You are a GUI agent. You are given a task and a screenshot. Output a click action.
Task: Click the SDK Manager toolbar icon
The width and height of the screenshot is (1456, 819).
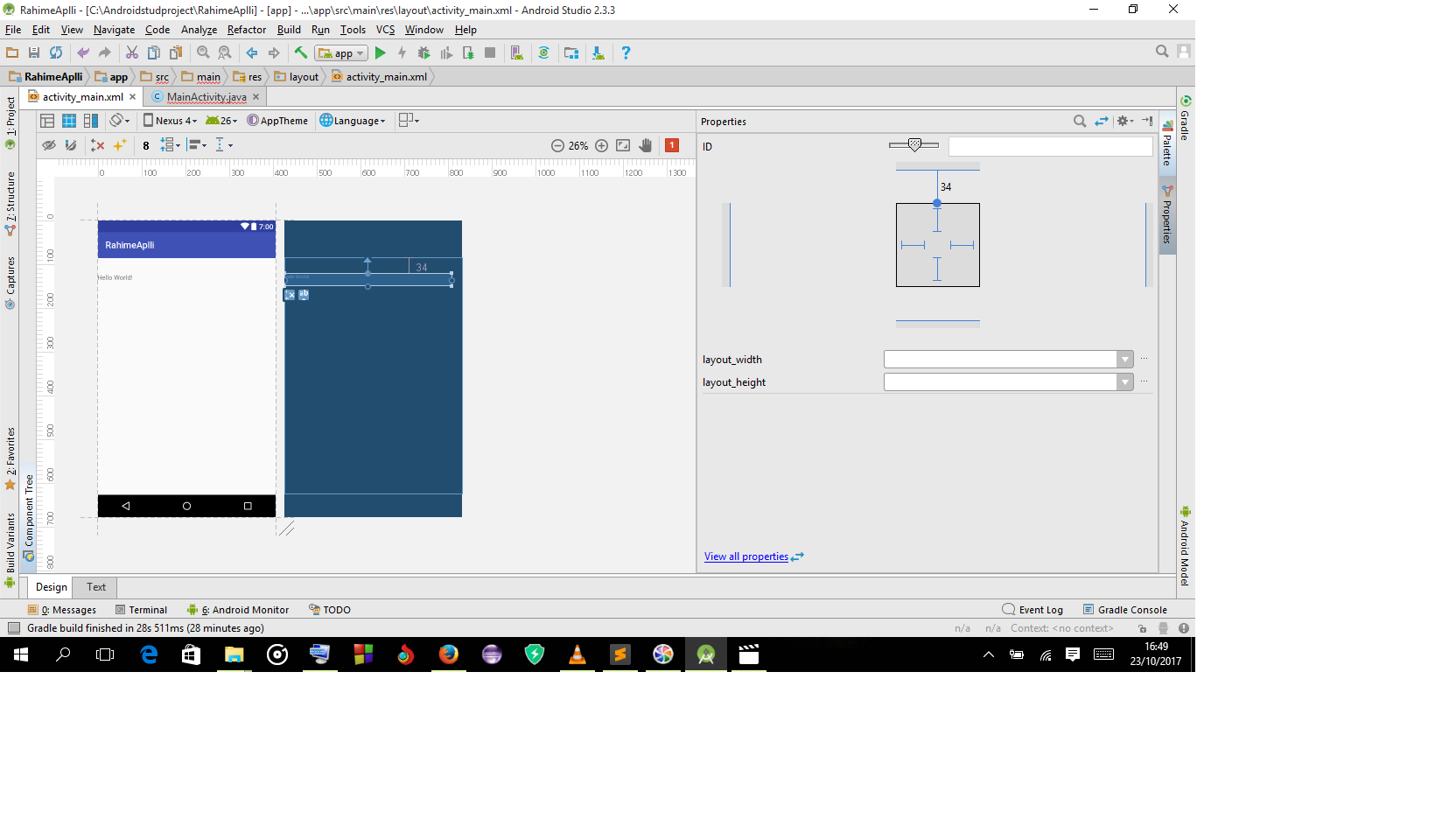(x=571, y=52)
